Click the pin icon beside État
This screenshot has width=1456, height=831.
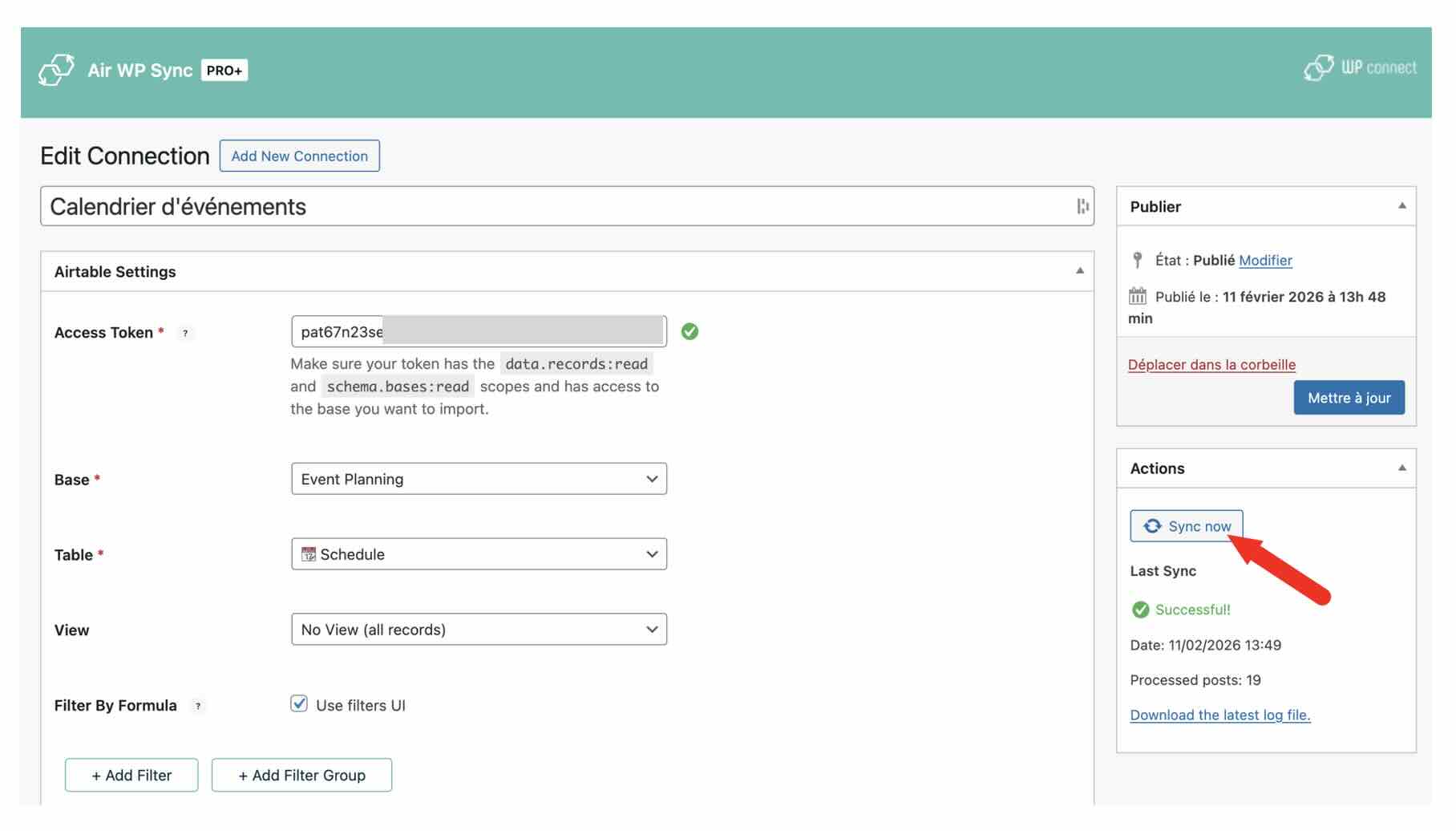[1137, 260]
